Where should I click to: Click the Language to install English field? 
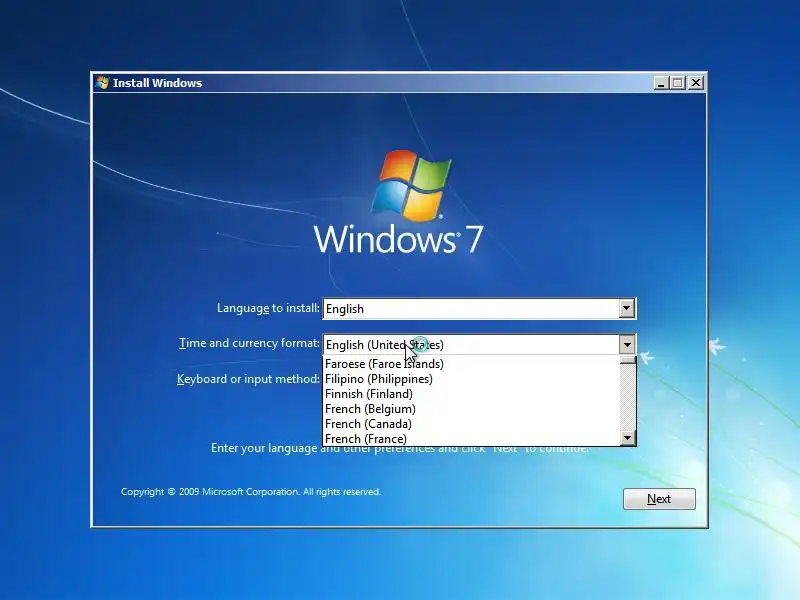[479, 309]
